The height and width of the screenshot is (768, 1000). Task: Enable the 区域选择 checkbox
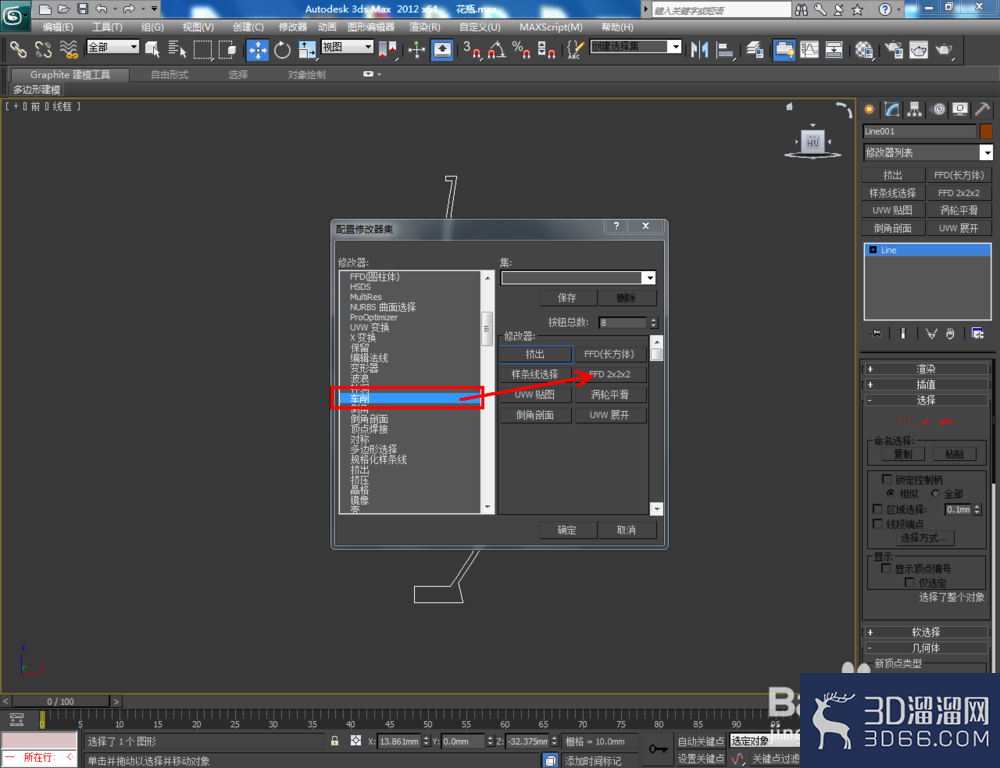878,508
